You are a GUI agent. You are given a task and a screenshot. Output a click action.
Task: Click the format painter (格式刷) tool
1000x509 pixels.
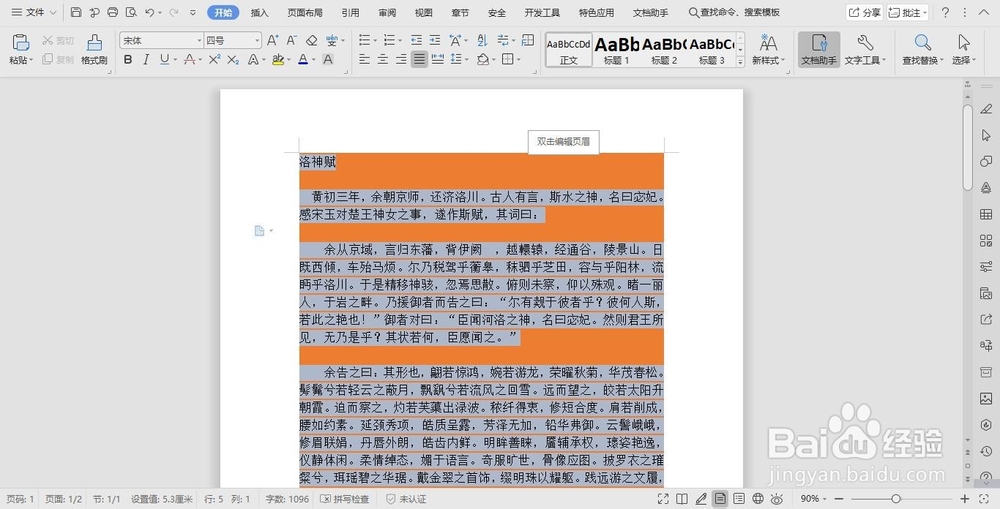pyautogui.click(x=94, y=50)
